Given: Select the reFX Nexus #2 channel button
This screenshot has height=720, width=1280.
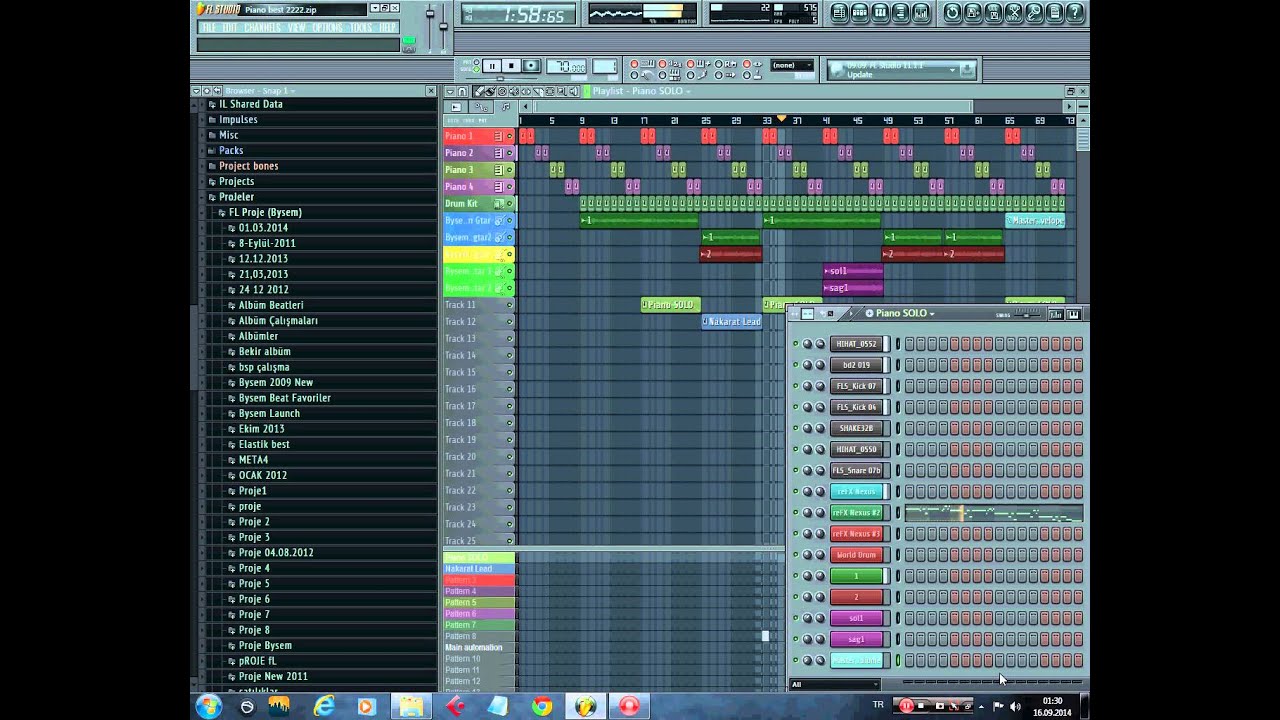Looking at the screenshot, I should pyautogui.click(x=857, y=513).
